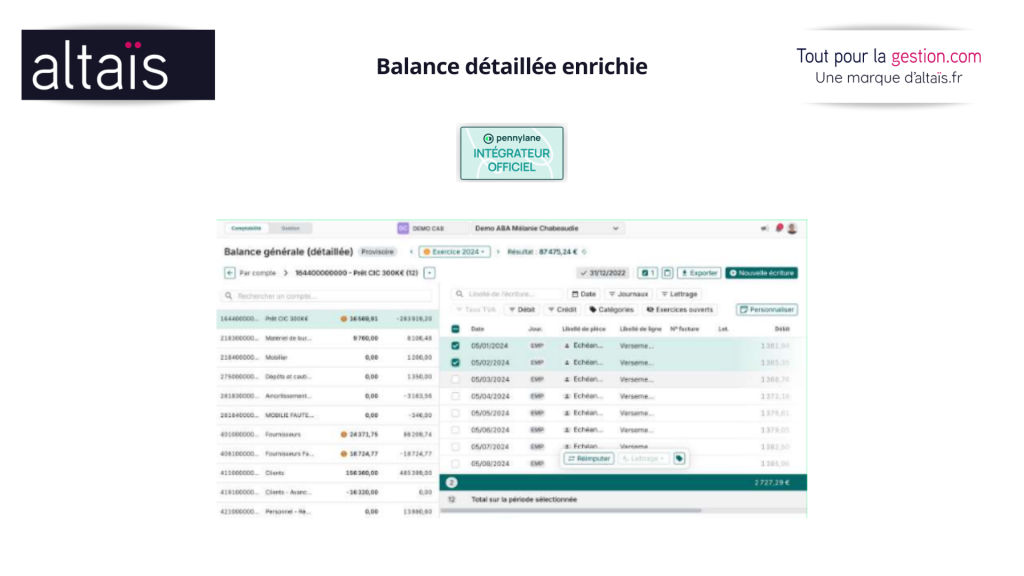Click the red notification bell icon
1024x576 pixels.
pos(779,228)
